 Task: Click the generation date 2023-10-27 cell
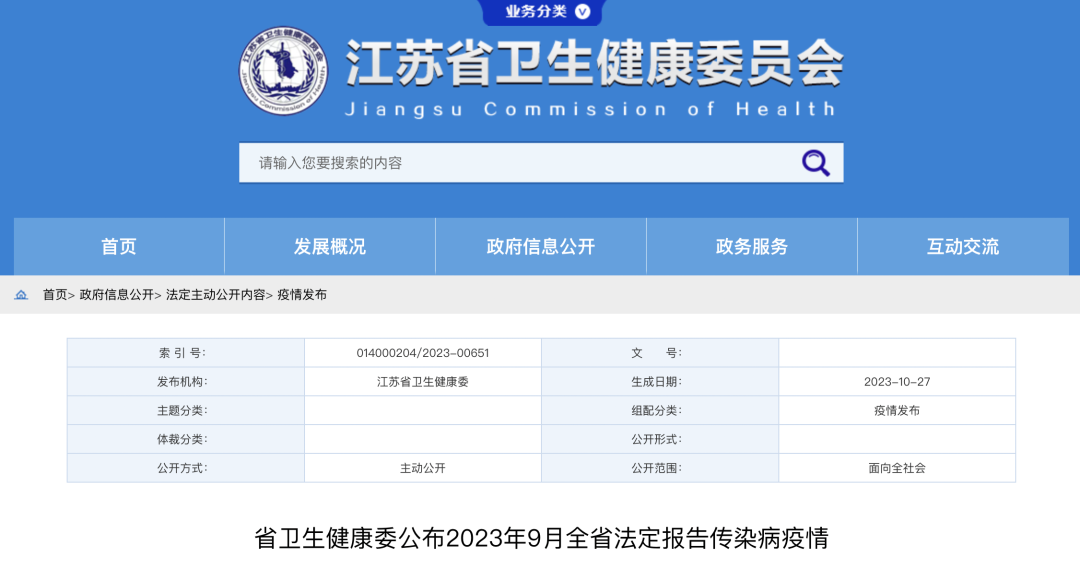tap(897, 382)
